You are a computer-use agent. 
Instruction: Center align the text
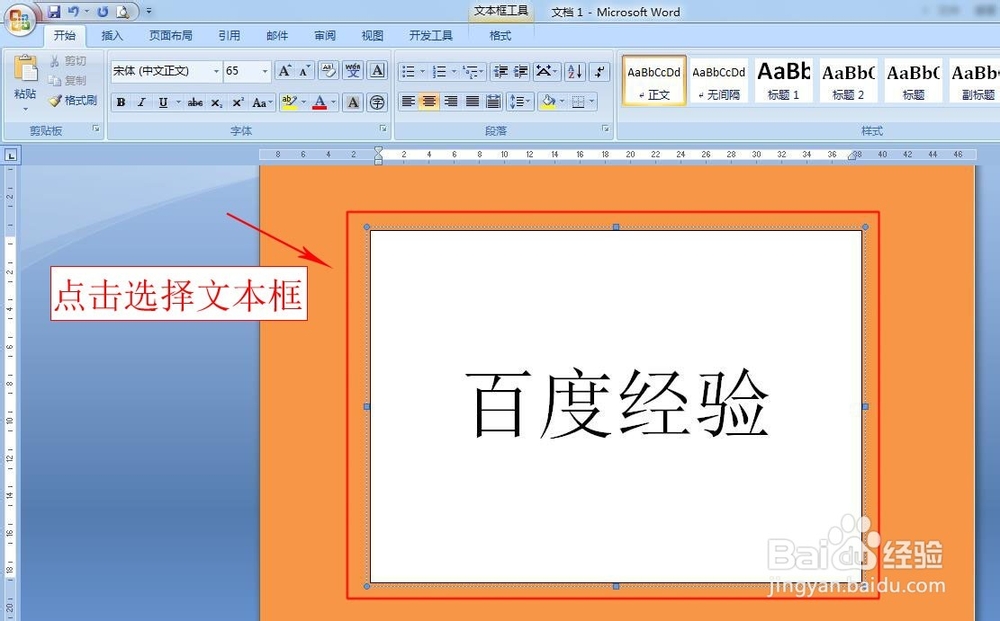(x=429, y=101)
